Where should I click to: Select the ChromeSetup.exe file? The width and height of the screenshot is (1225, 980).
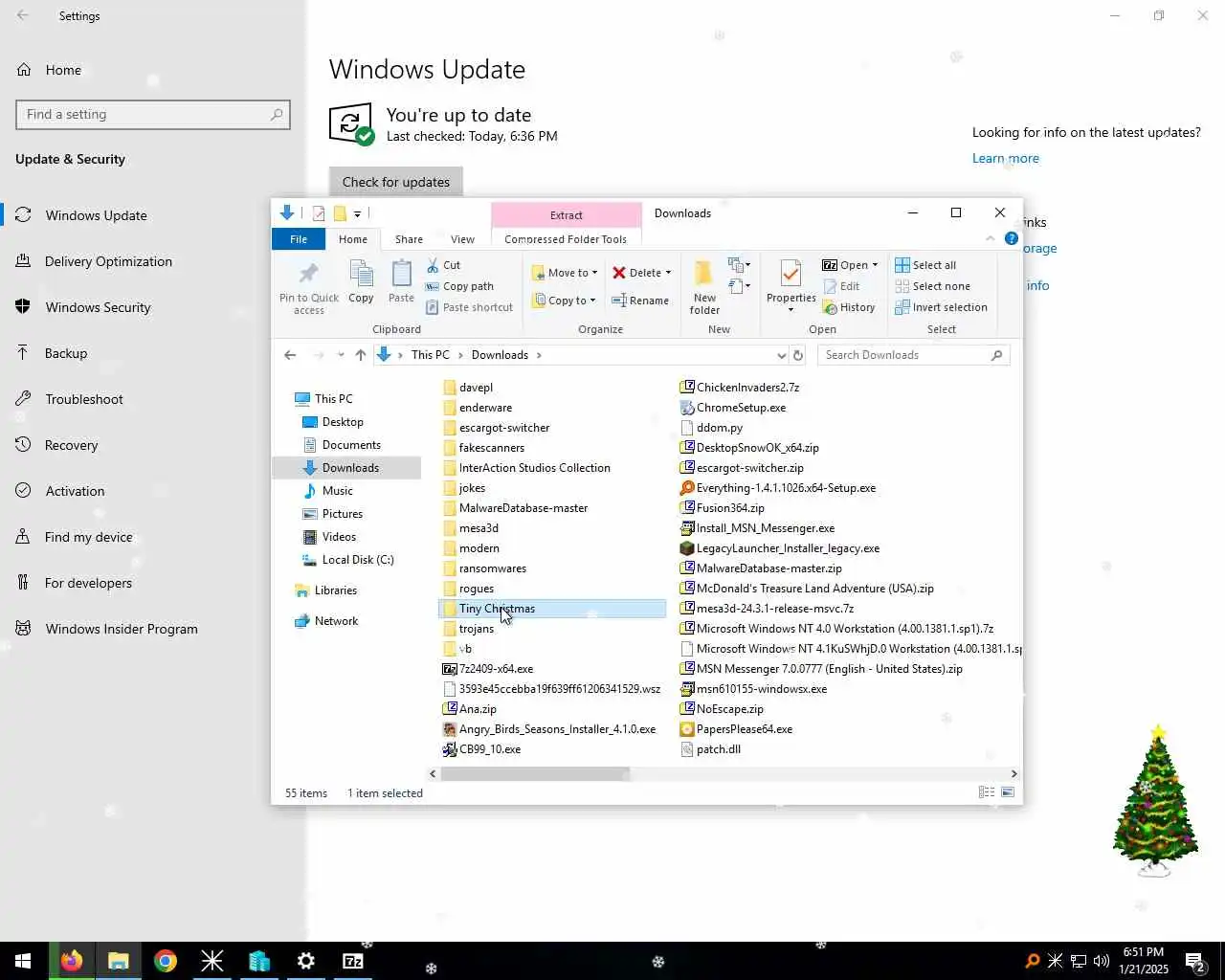(741, 408)
